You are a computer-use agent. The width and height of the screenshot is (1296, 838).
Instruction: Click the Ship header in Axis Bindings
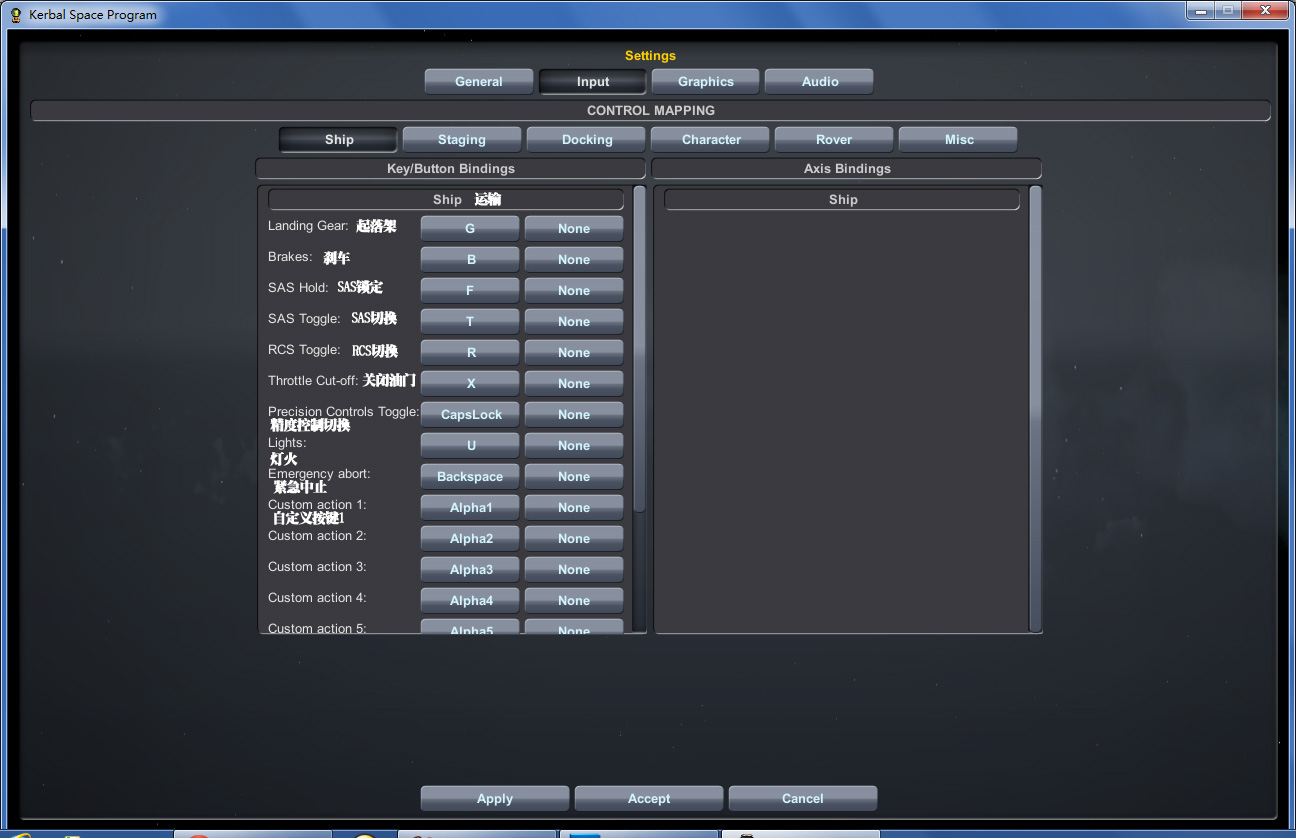[x=842, y=200]
